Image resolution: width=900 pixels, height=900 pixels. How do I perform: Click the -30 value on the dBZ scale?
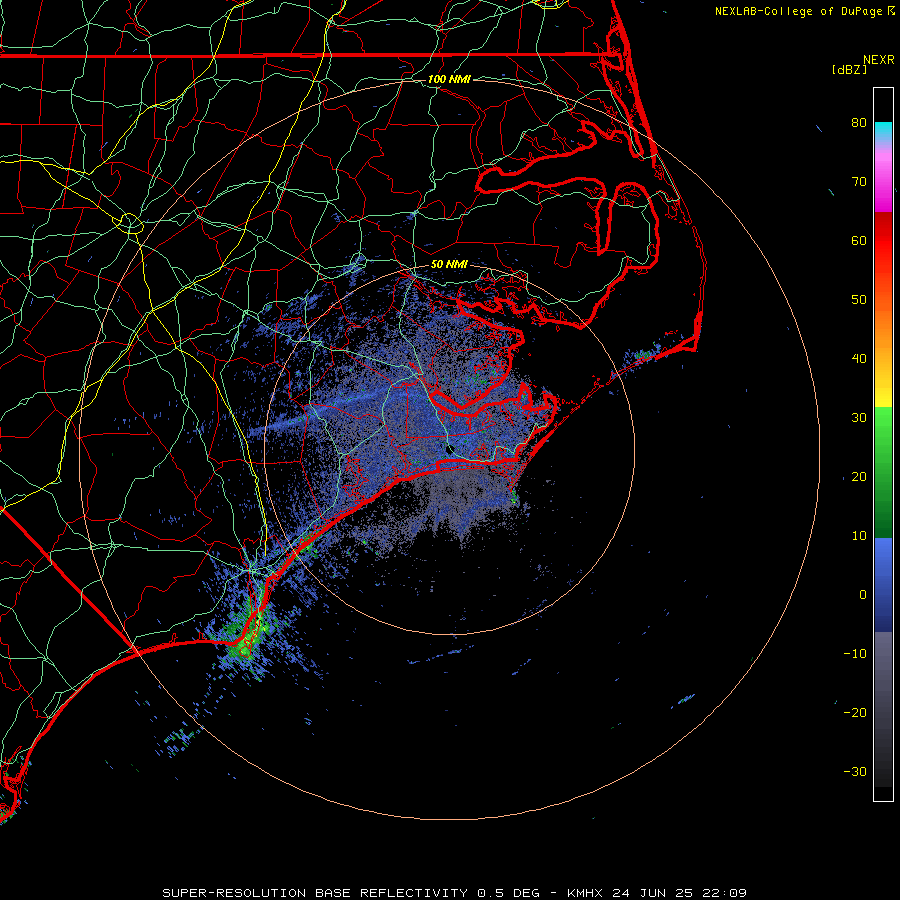pyautogui.click(x=855, y=771)
